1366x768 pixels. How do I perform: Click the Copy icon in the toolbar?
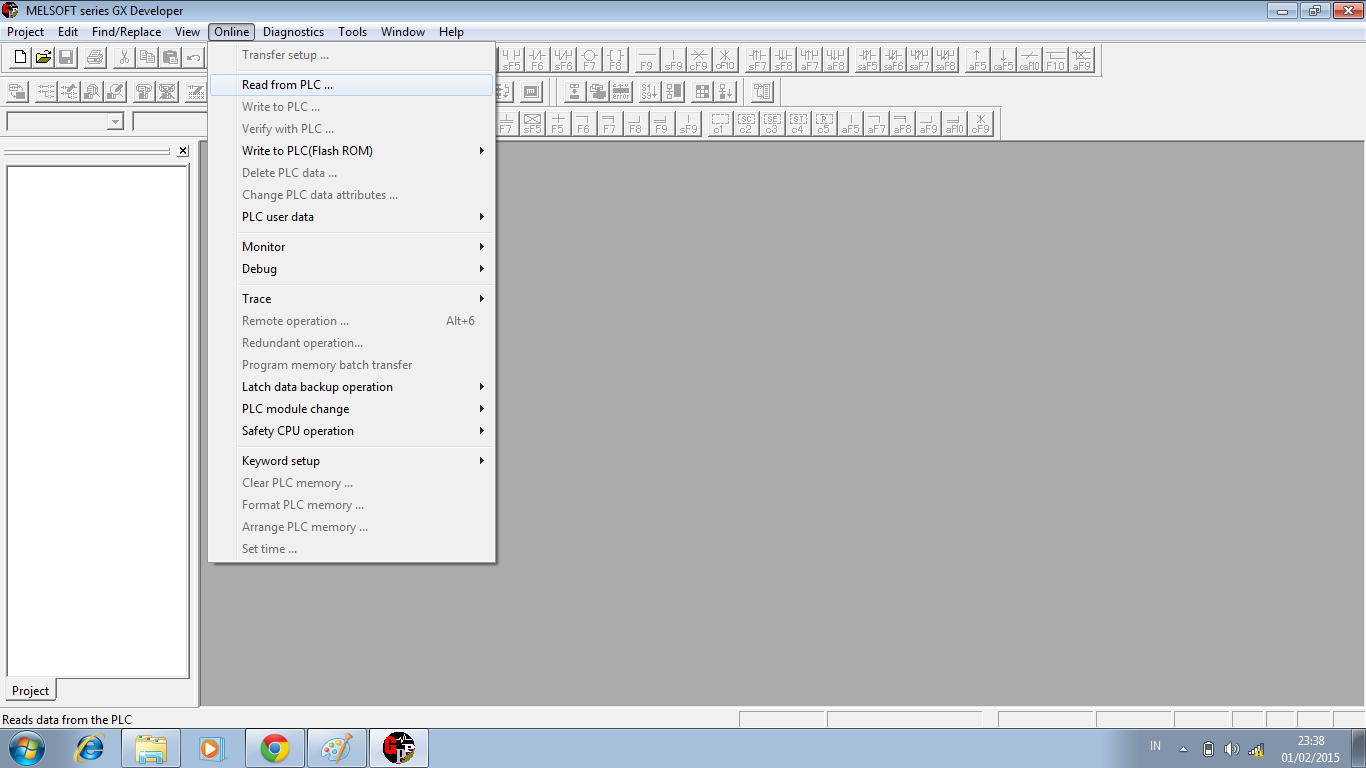click(x=147, y=58)
